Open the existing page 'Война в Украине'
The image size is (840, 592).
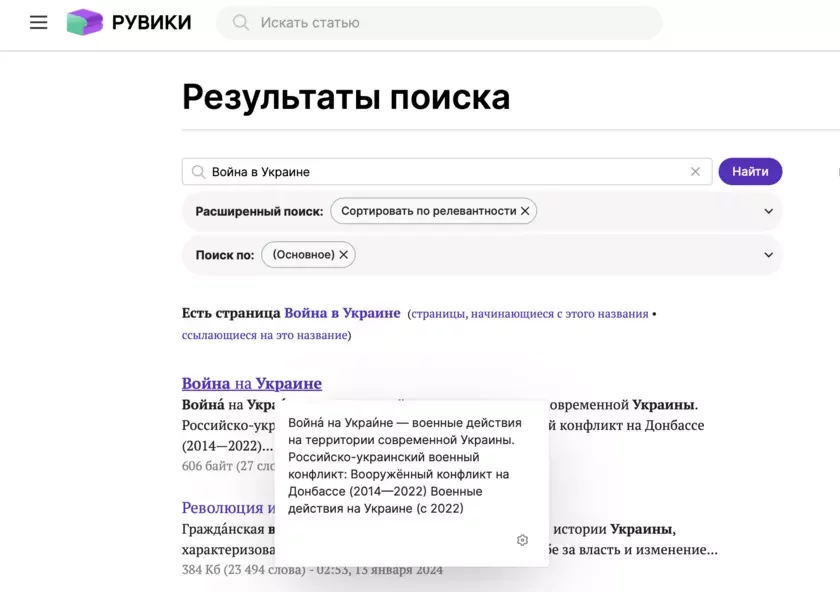[x=342, y=313]
